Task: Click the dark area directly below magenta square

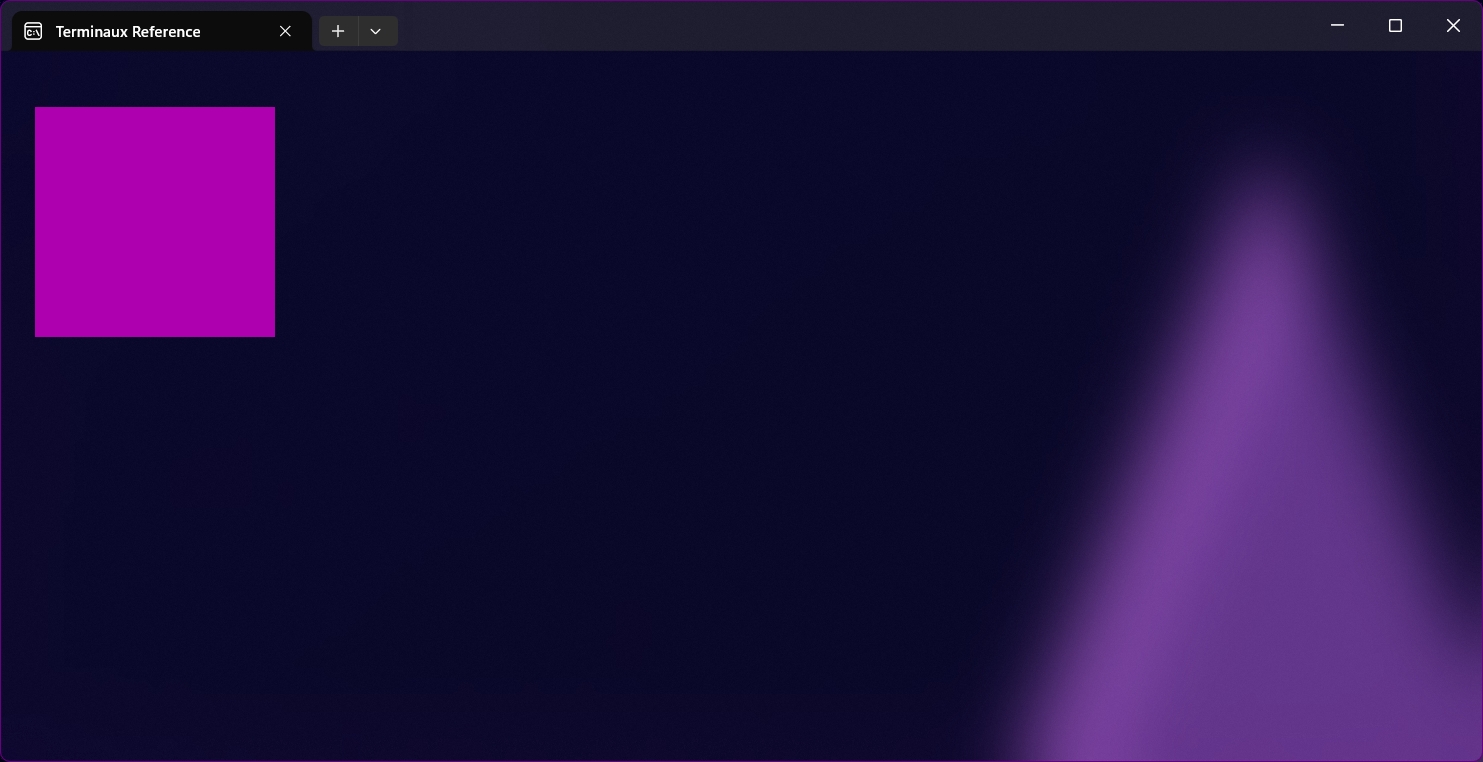Action: 155,420
